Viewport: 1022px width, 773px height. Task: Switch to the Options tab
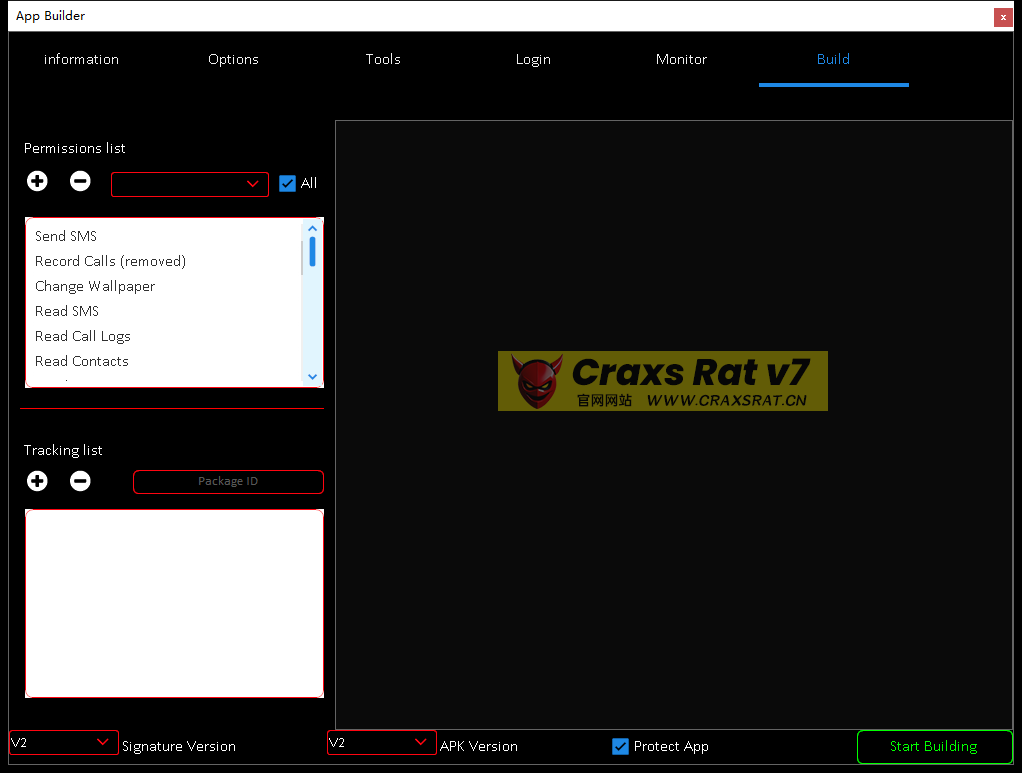pos(233,59)
